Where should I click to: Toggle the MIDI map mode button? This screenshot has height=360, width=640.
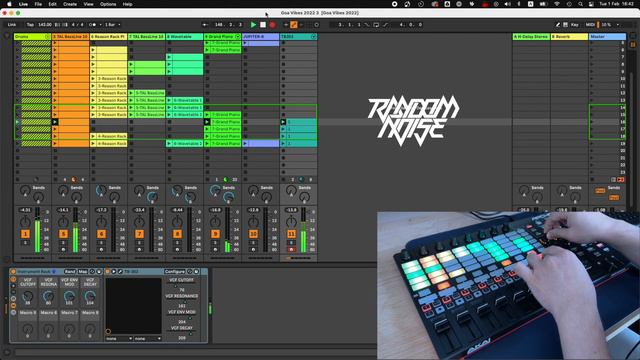tap(590, 25)
